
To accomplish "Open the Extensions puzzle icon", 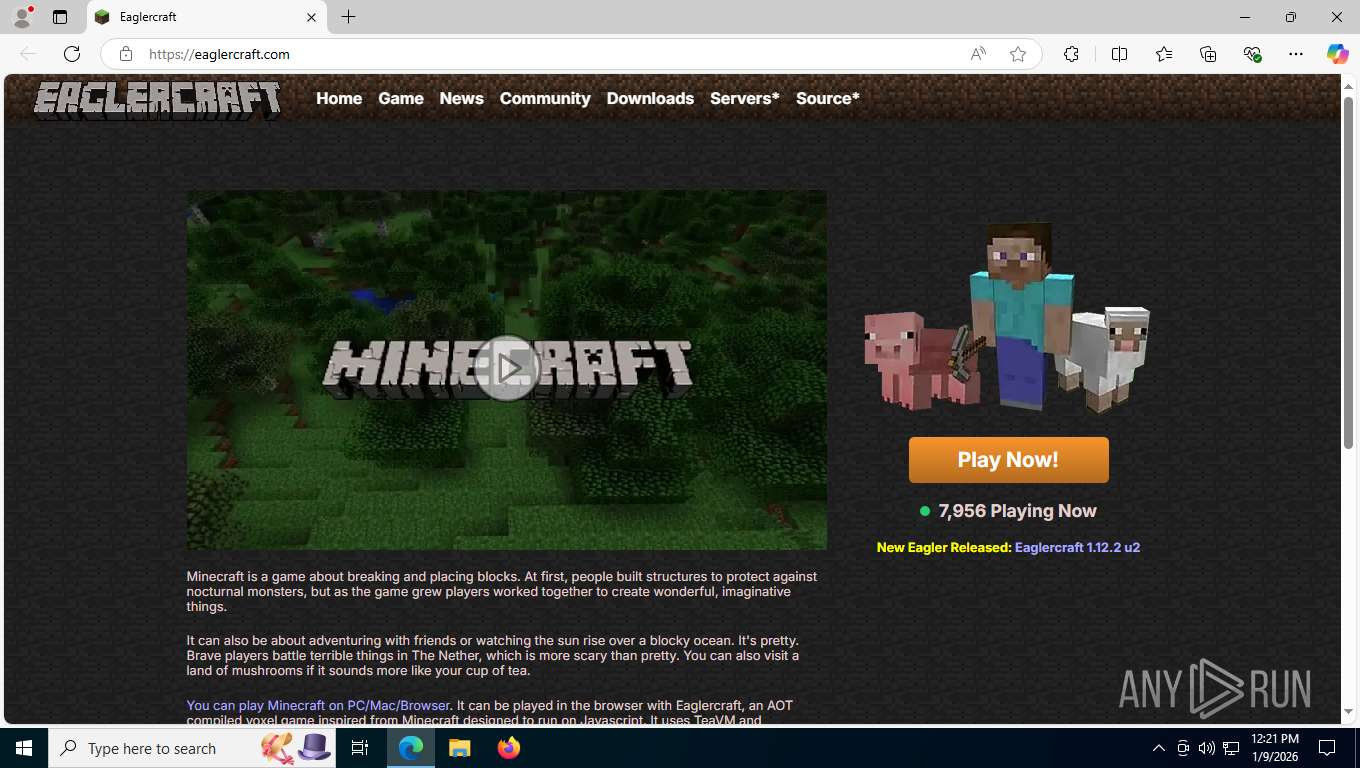I will click(1071, 54).
